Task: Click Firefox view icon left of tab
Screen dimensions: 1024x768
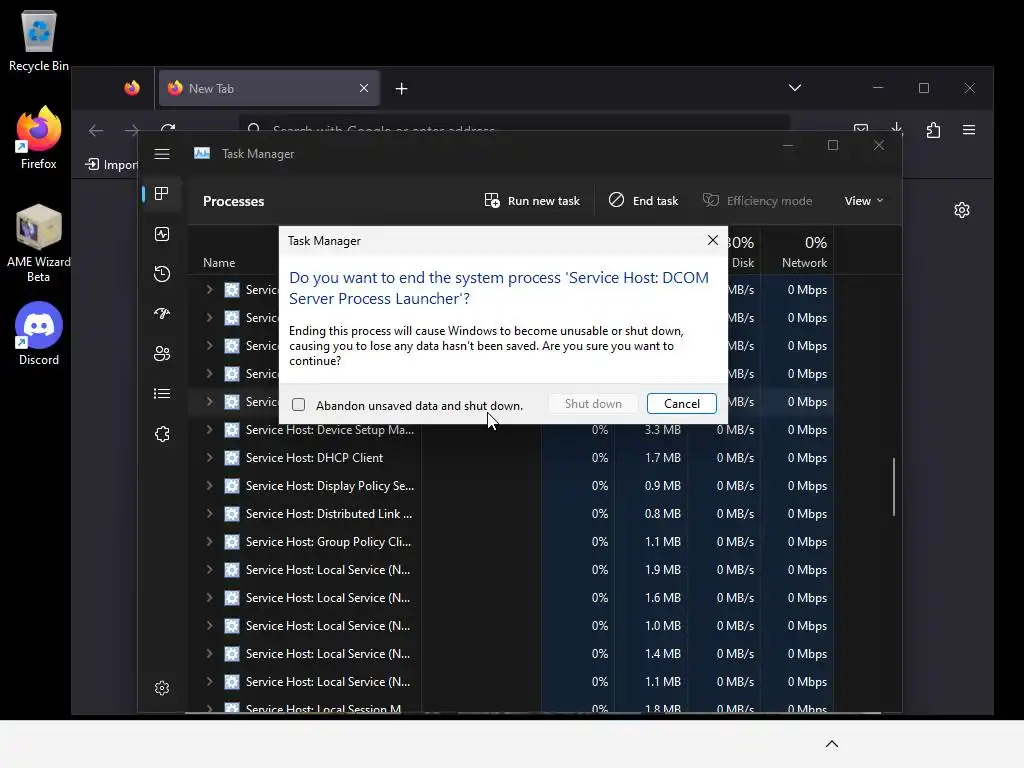Action: (132, 88)
